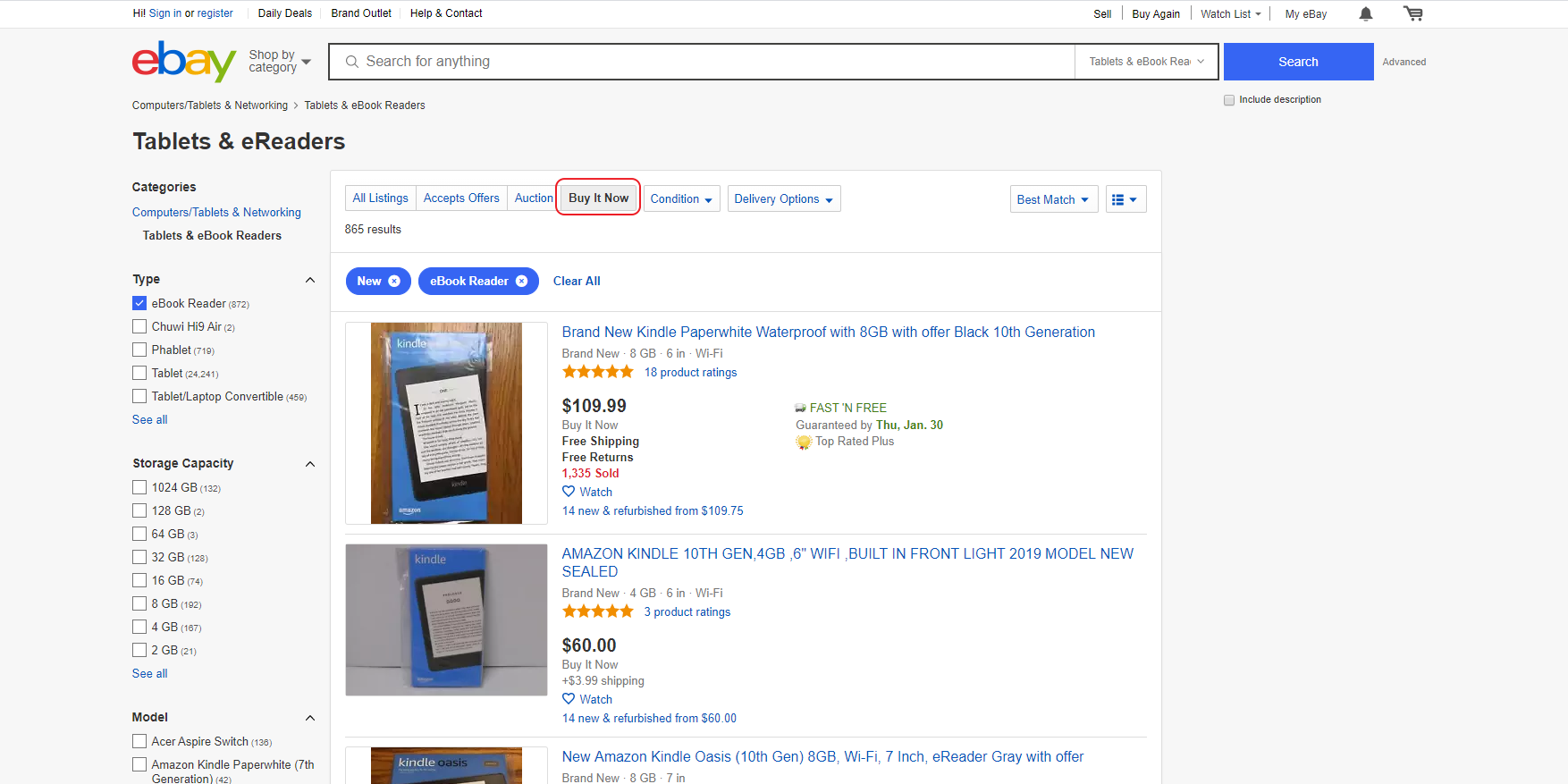Collapse the Model filter section
Viewport: 1568px width, 784px height.
(x=310, y=718)
